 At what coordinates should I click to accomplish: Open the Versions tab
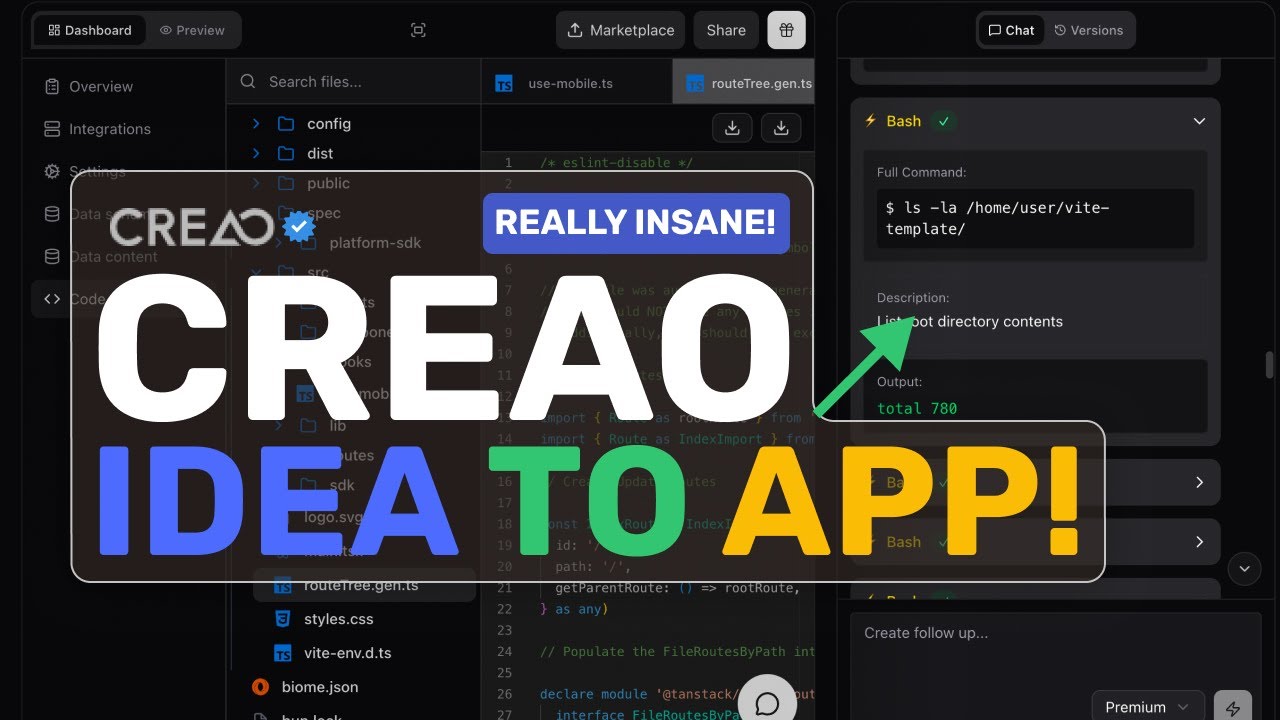pyautogui.click(x=1089, y=30)
